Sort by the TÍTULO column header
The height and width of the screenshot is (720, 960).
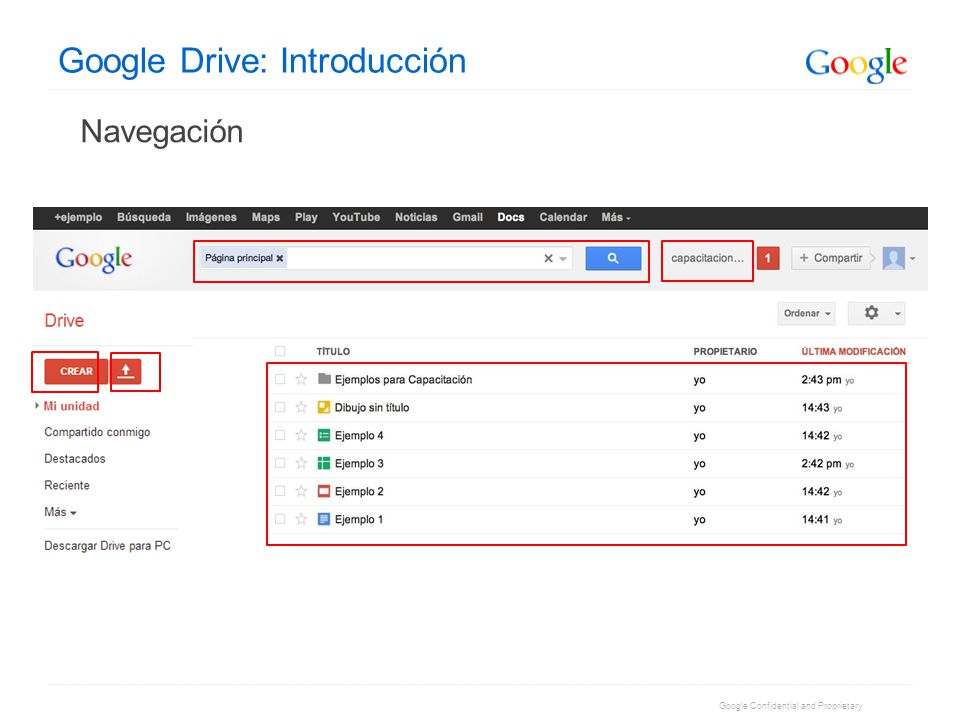tap(333, 351)
